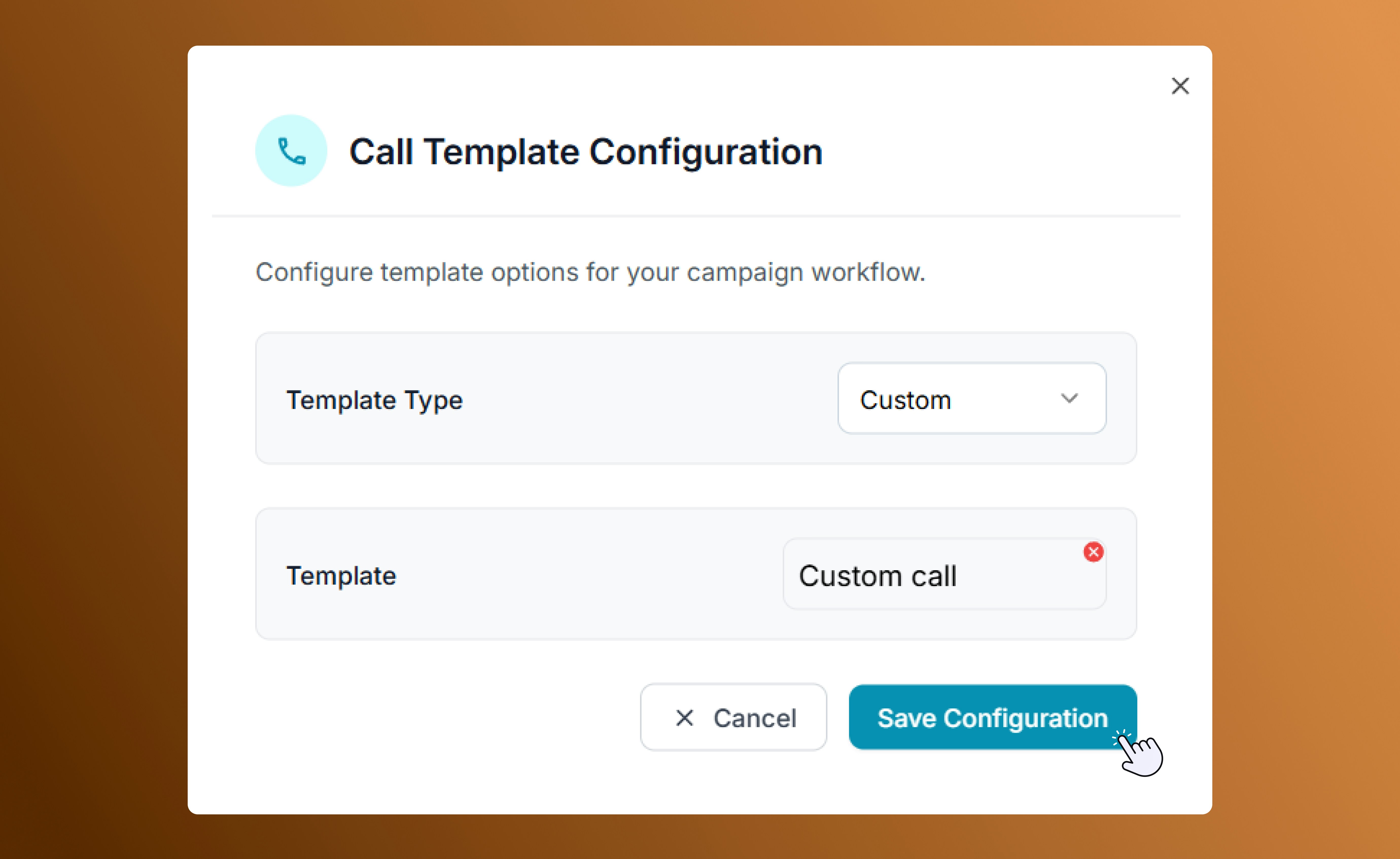The height and width of the screenshot is (859, 1400).
Task: Dismiss the error indicator above Custom call
Action: [x=1093, y=552]
